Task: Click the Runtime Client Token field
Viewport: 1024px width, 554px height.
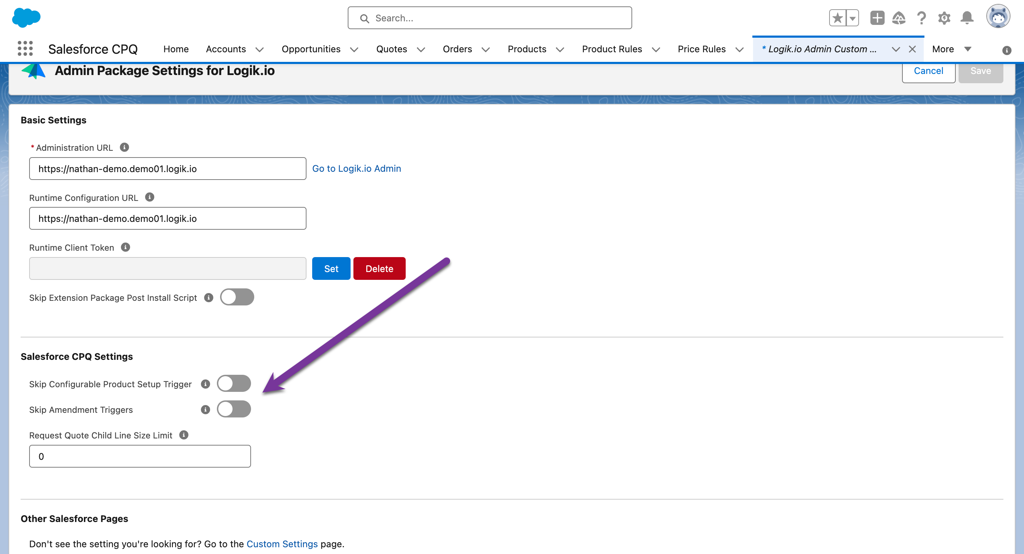Action: pos(168,269)
